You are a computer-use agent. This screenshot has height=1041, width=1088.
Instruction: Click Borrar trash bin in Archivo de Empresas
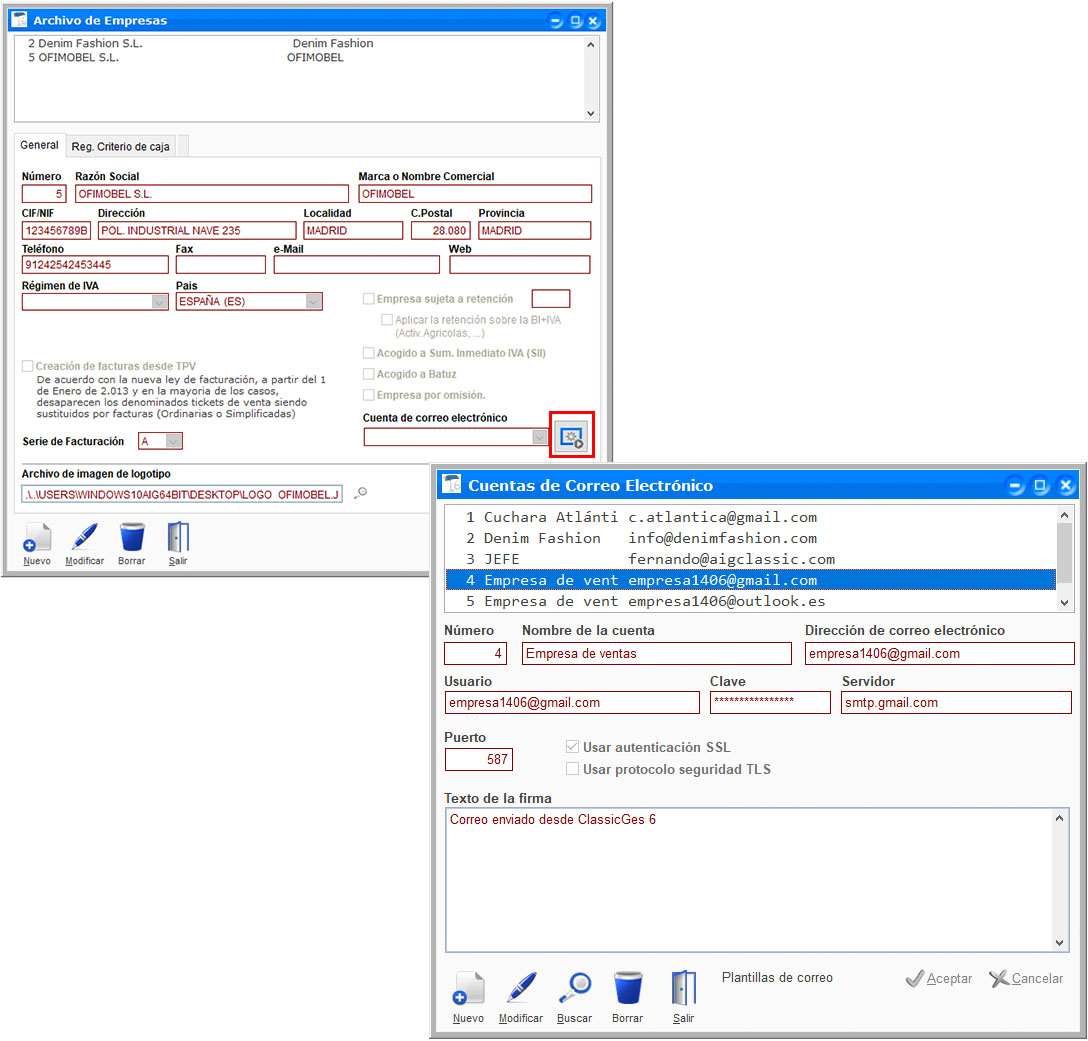pyautogui.click(x=131, y=538)
